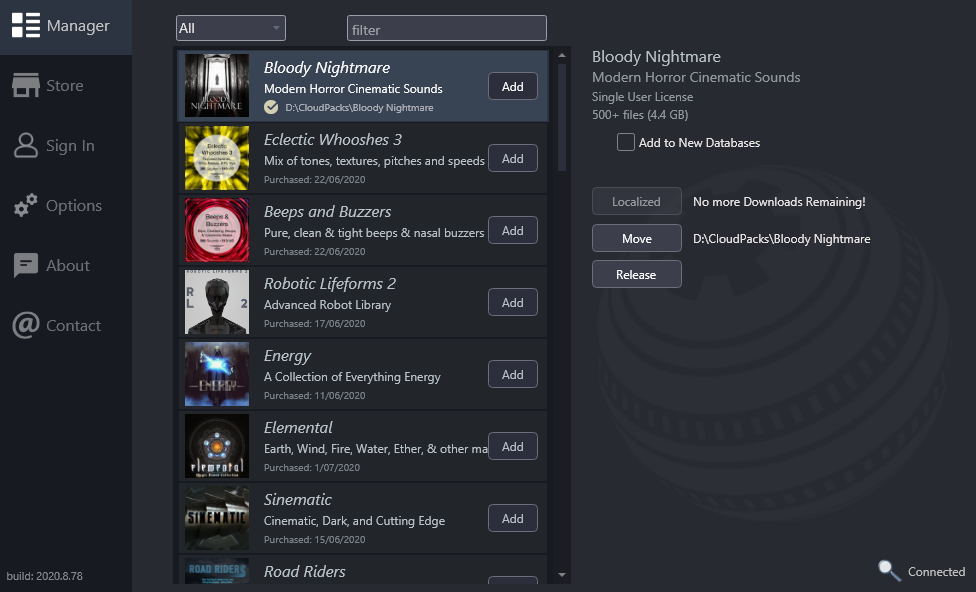Select the Robotic Lifeforms 2 title

[329, 284]
